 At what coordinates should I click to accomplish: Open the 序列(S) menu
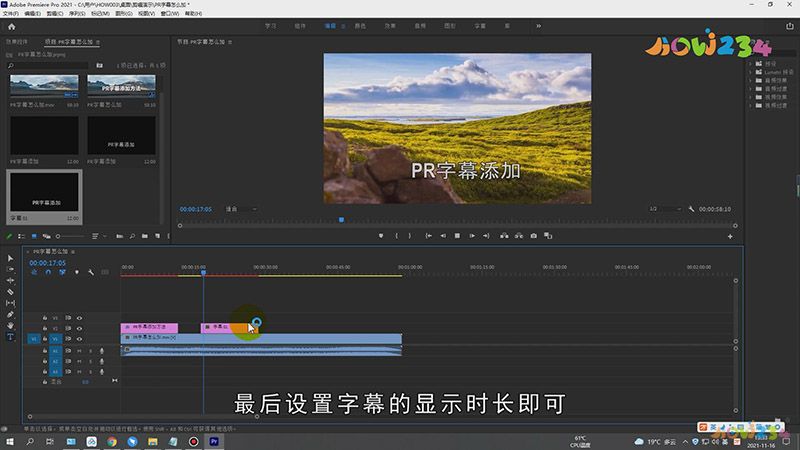77,14
